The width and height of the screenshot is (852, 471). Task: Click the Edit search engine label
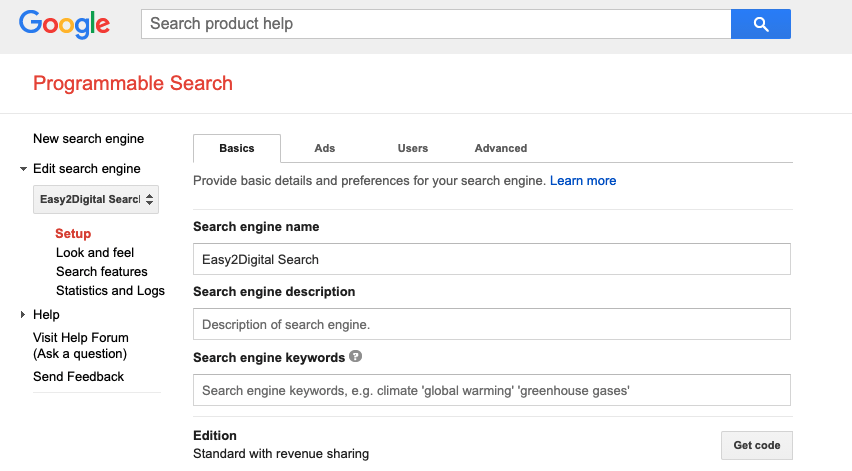point(87,169)
